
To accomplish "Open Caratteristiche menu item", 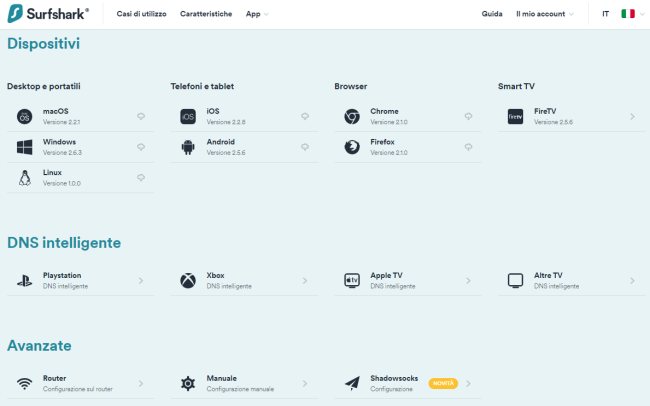I will click(206, 14).
